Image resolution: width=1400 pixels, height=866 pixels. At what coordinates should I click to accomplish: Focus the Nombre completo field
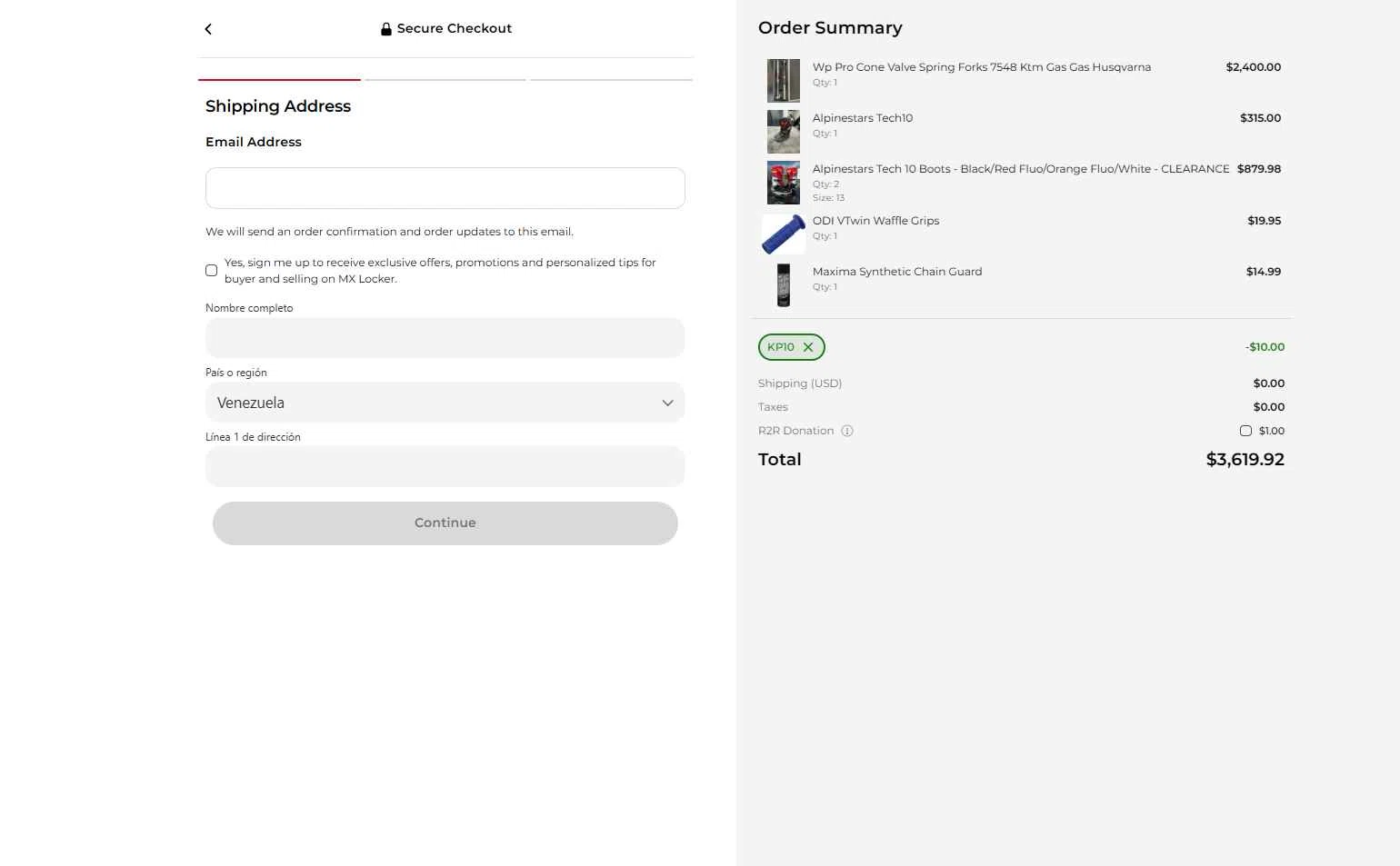[x=445, y=338]
